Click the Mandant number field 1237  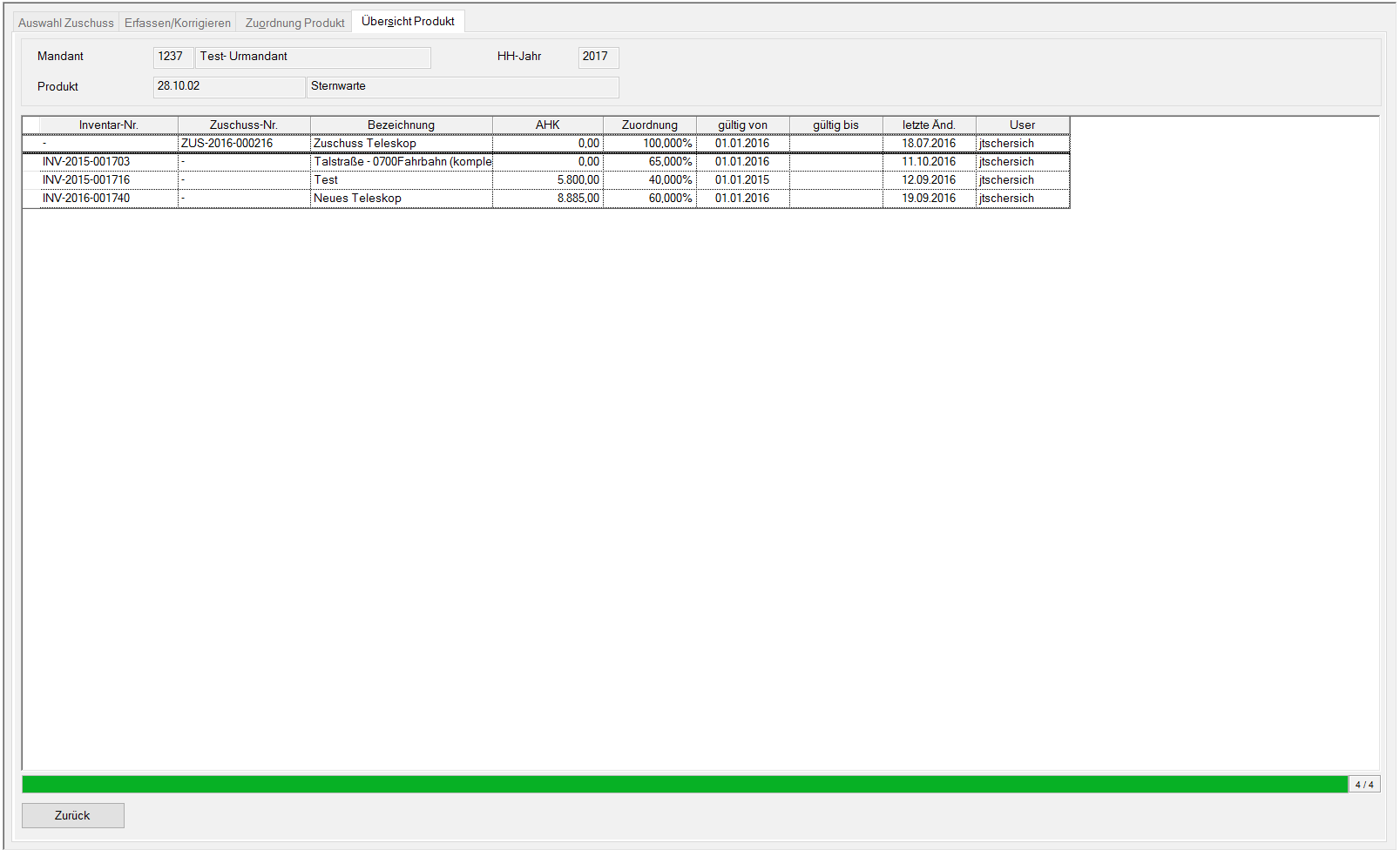tap(172, 57)
